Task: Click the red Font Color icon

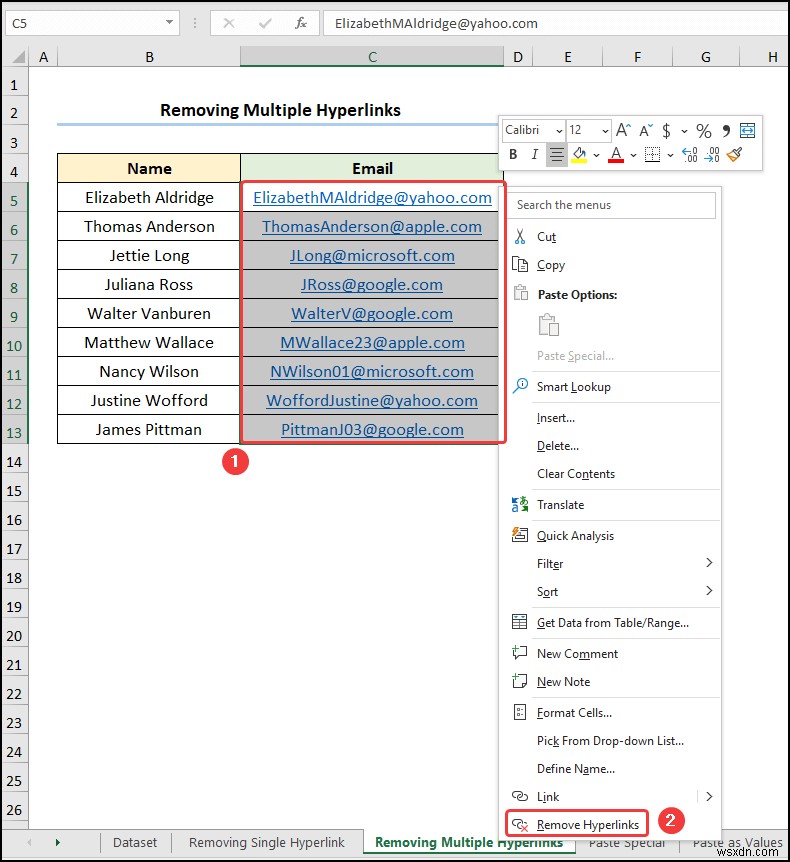Action: [x=616, y=154]
